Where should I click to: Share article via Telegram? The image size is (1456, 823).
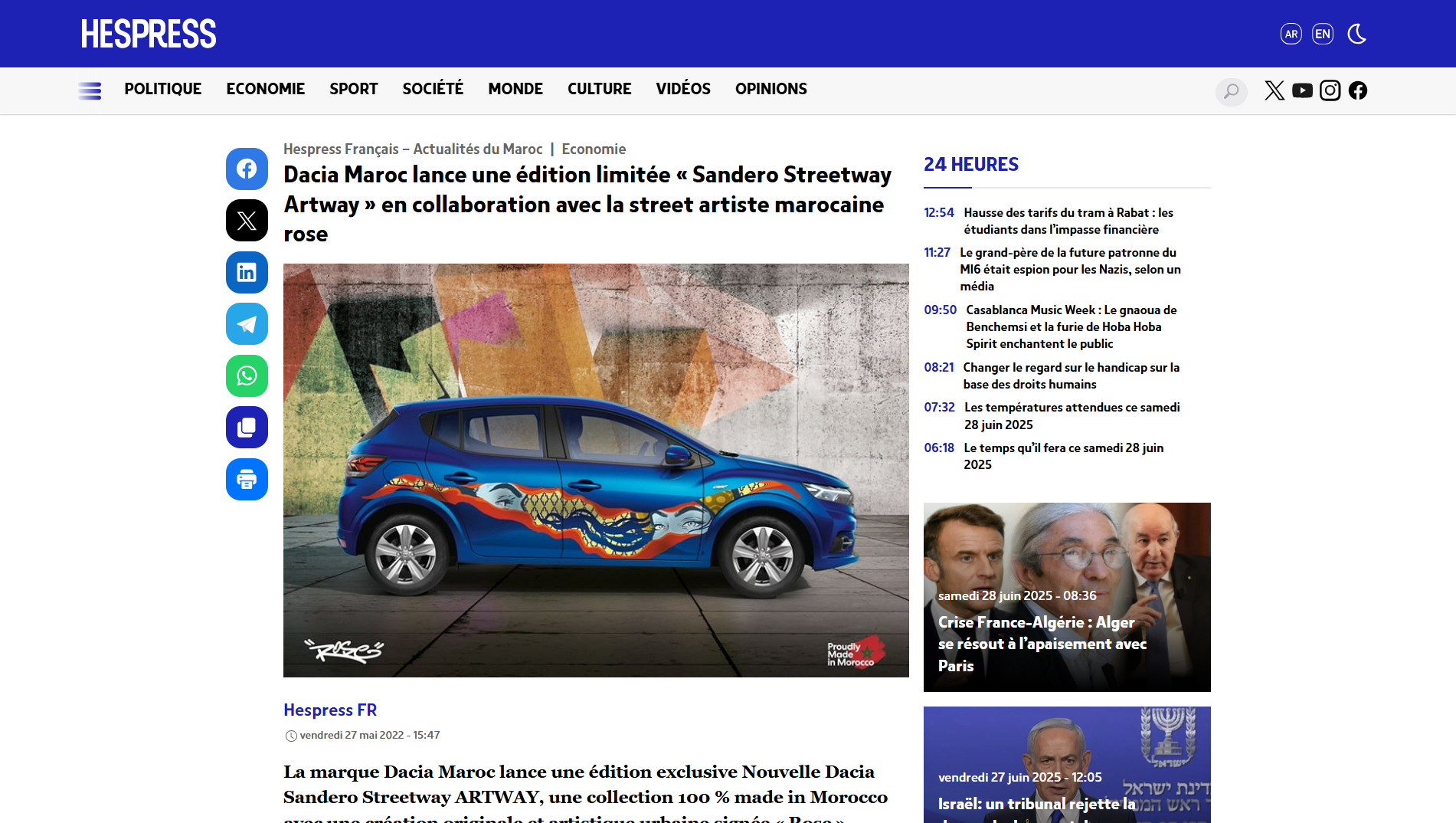coord(247,324)
